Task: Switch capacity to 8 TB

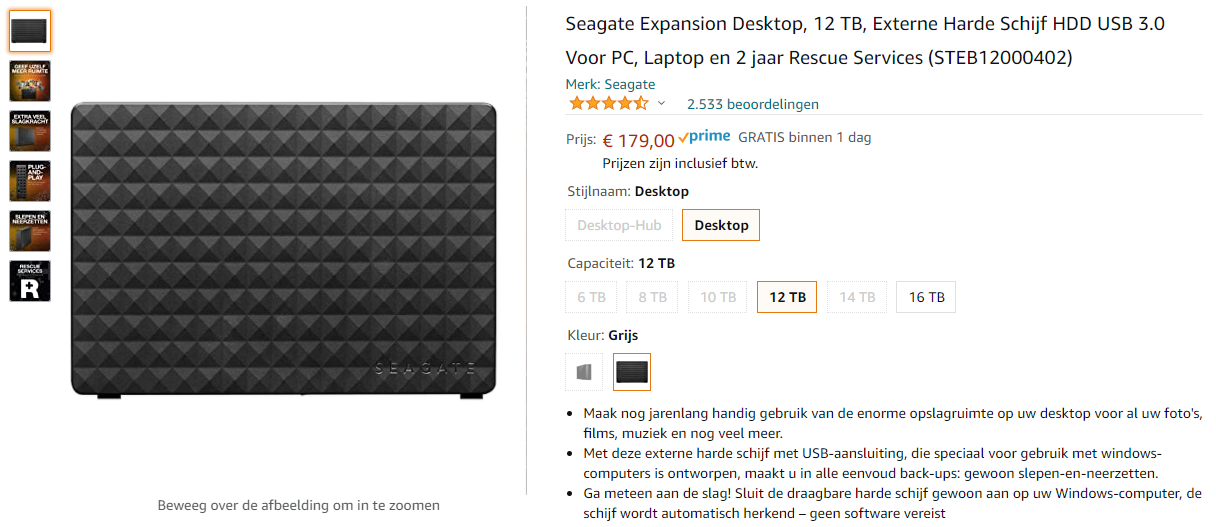Action: tap(652, 297)
